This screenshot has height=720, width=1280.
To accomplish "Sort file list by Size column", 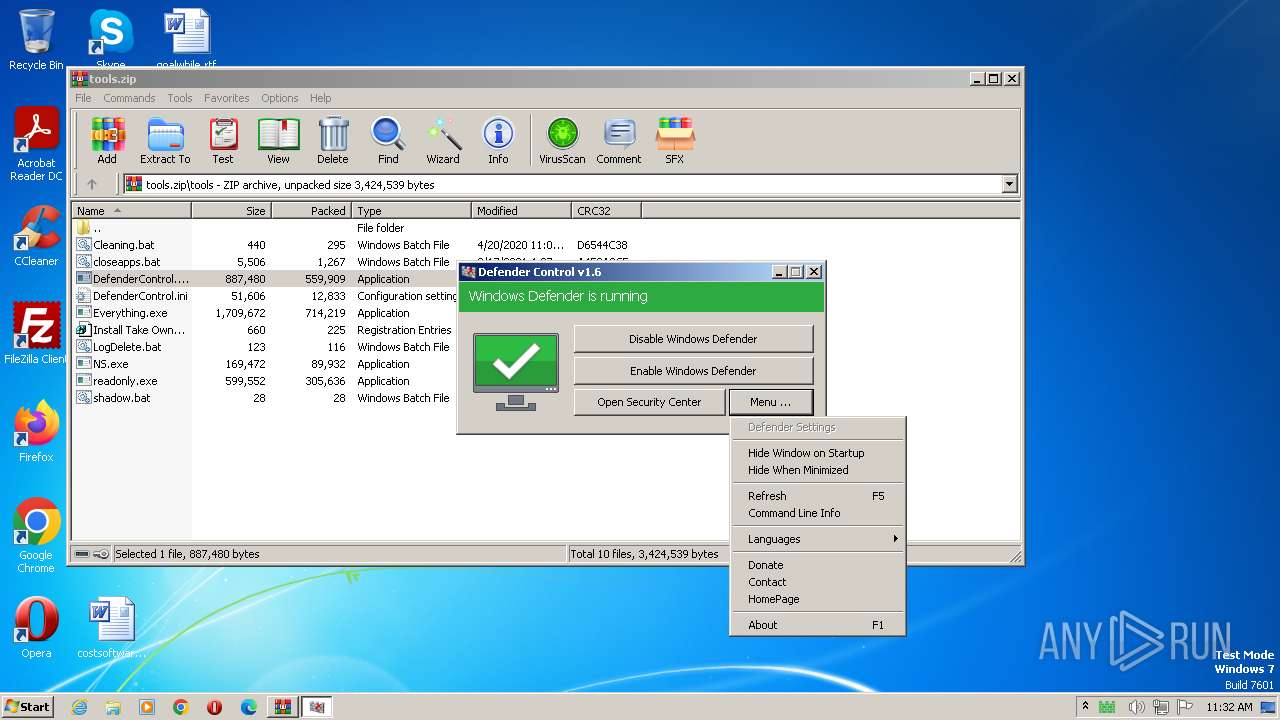I will 231,211.
